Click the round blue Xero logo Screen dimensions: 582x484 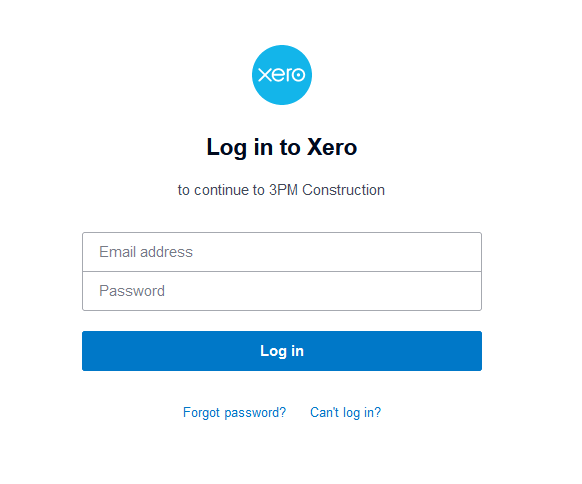coord(282,75)
